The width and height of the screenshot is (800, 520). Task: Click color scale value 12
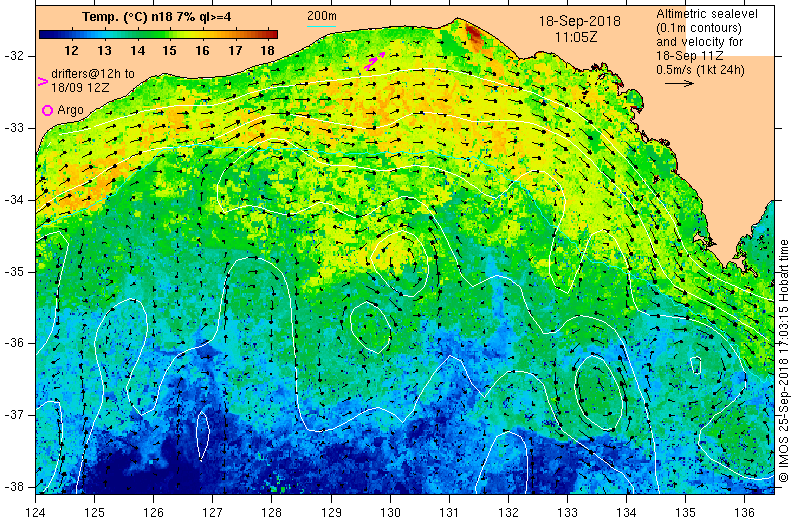click(71, 51)
